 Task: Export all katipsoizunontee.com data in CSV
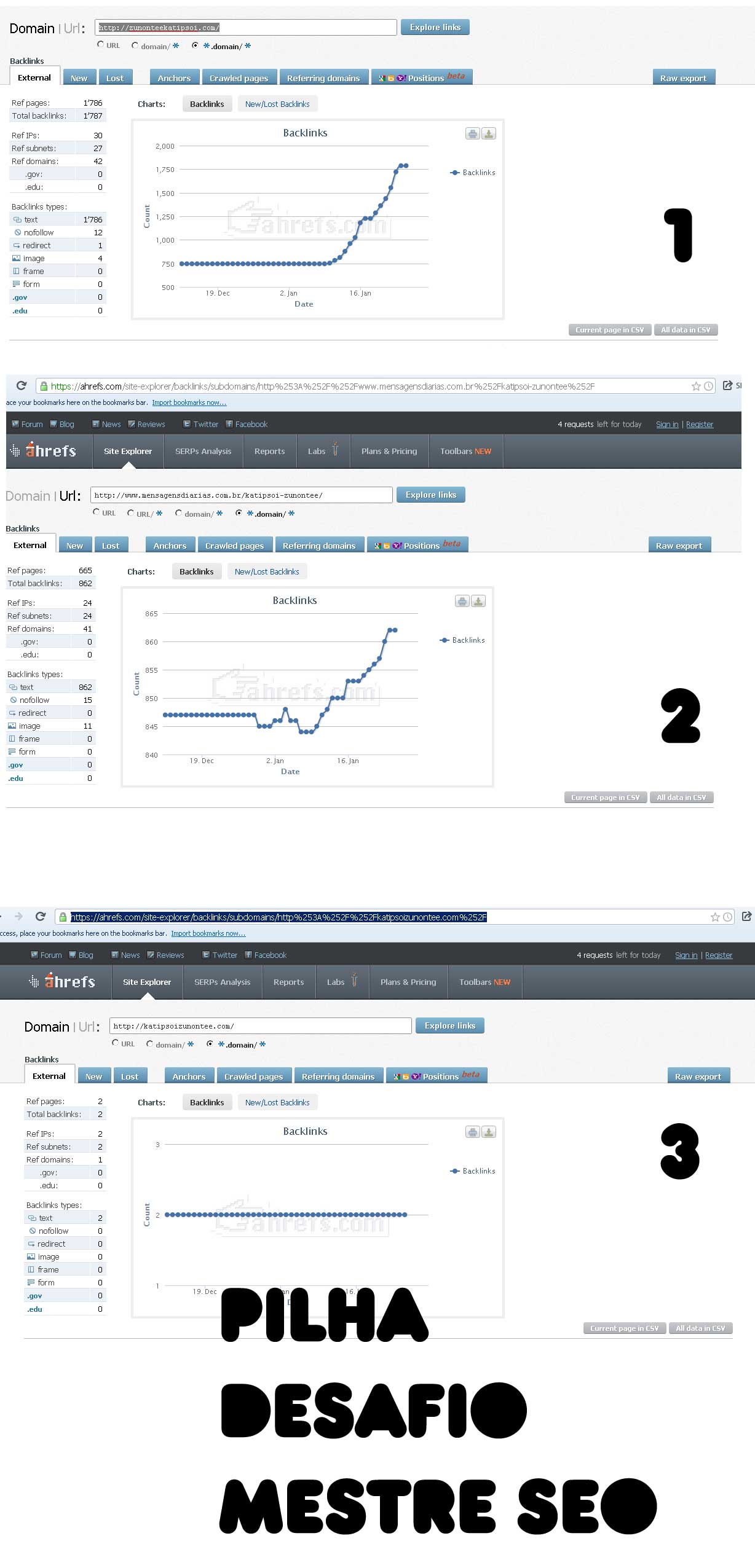700,1328
